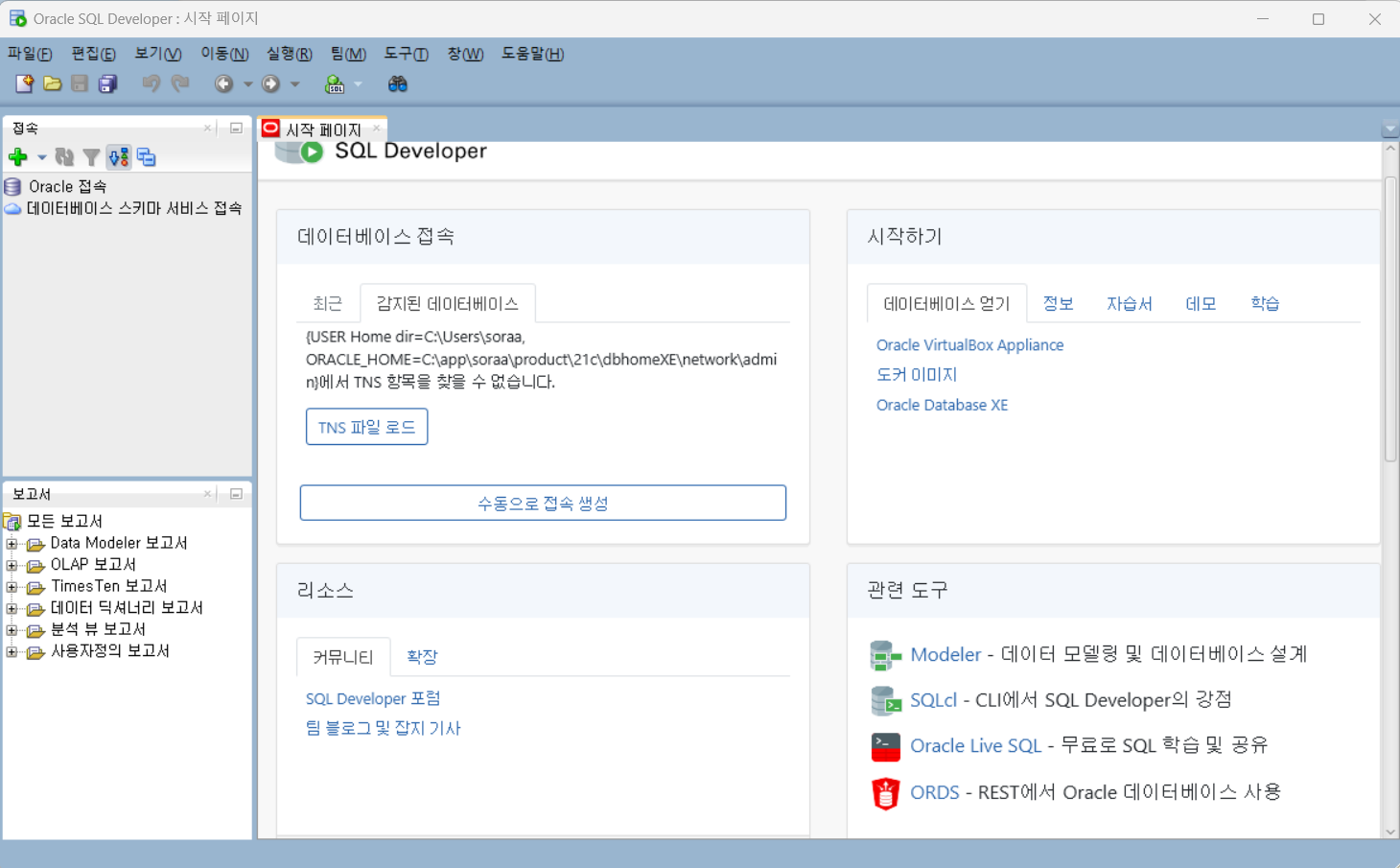
Task: Expand OLAP 보고서 node
Action: pos(12,565)
